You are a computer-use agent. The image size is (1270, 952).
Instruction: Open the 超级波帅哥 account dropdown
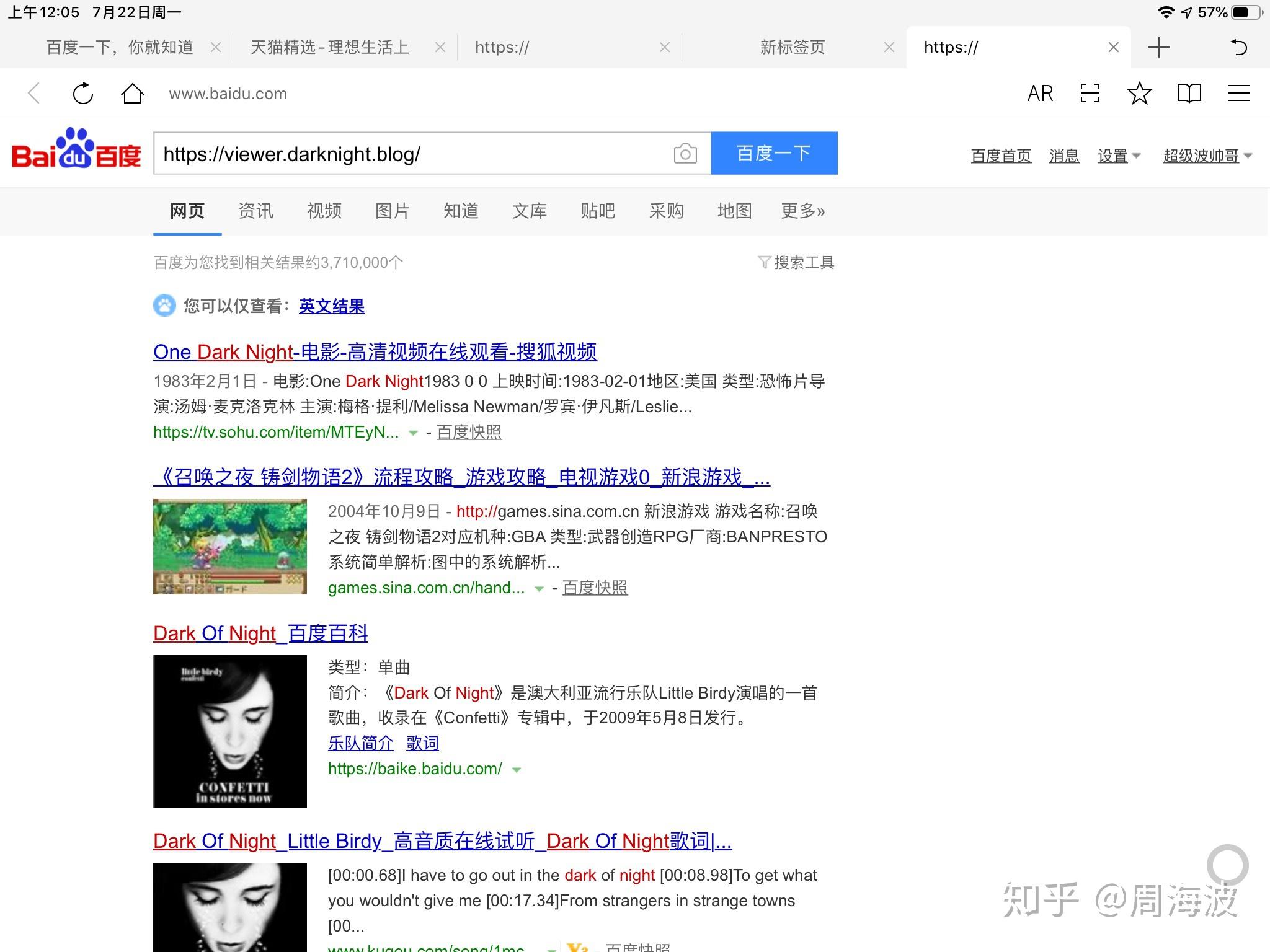(x=1207, y=156)
